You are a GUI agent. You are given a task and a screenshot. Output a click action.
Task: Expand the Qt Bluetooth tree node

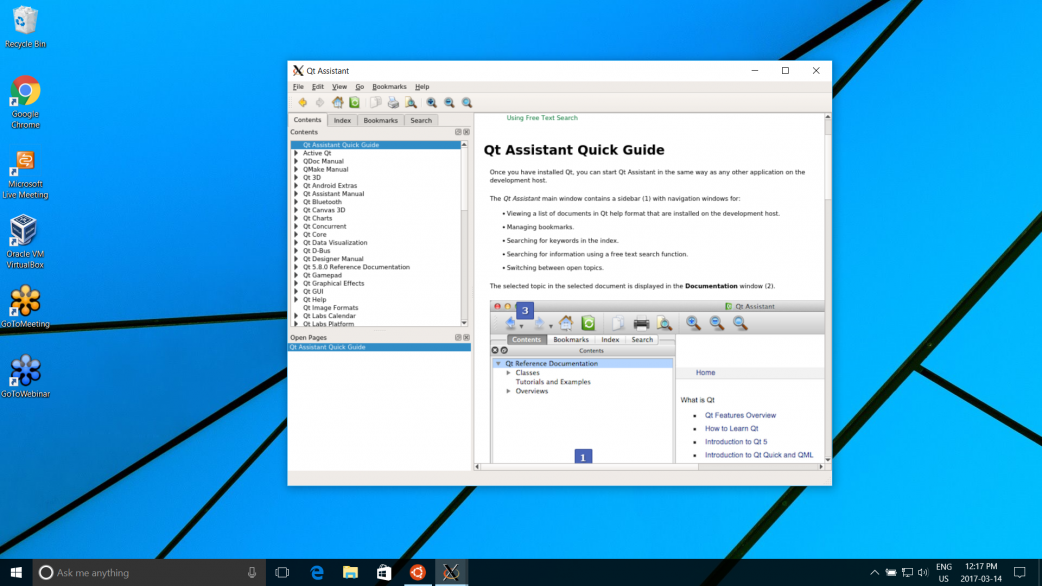(296, 202)
